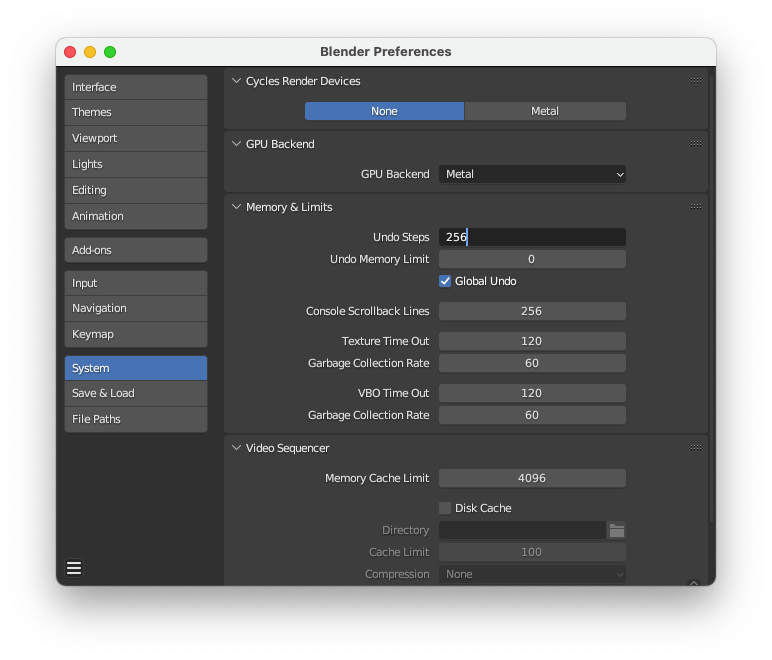This screenshot has width=772, height=660.
Task: Open the File Paths preferences tab
Action: [x=136, y=419]
